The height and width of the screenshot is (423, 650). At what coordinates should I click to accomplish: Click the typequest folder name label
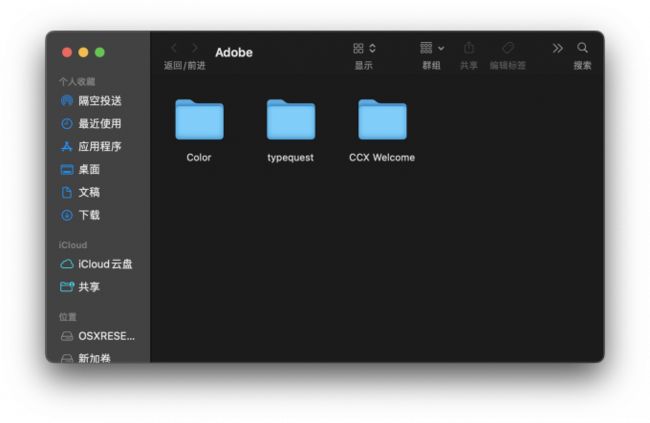click(x=291, y=158)
